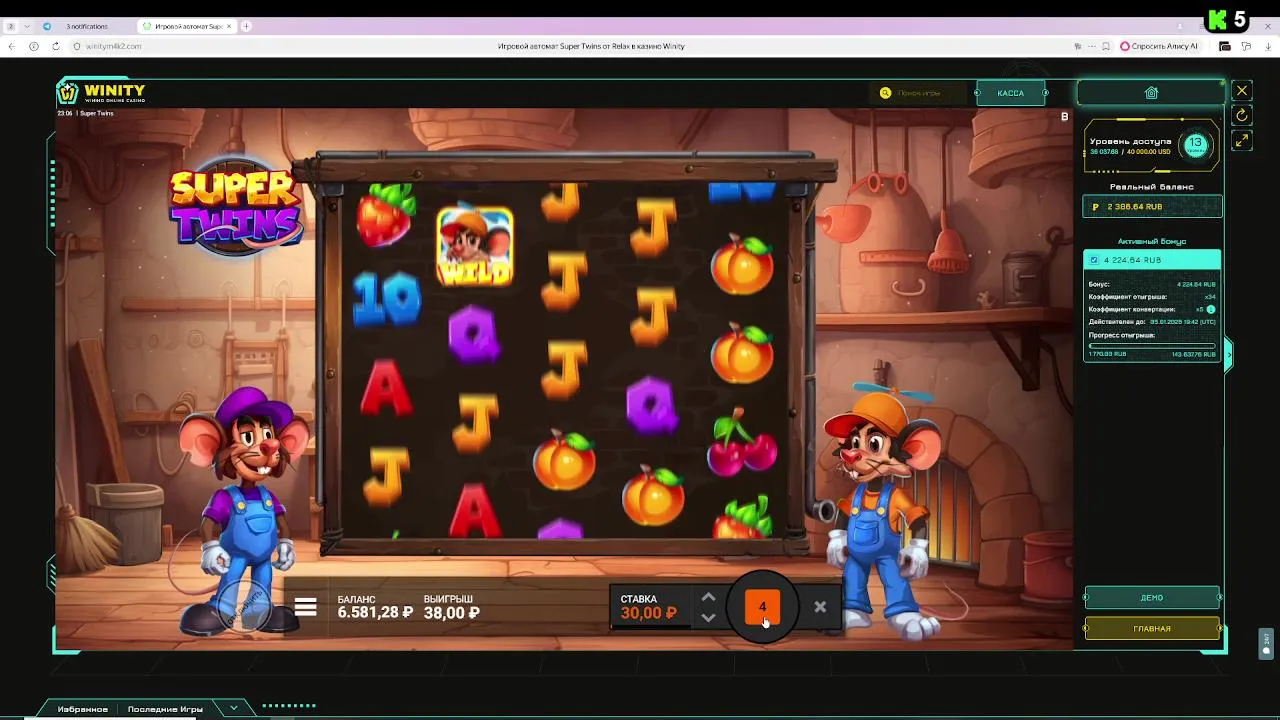Open a new browser tab
The image size is (1280, 720).
tap(246, 26)
